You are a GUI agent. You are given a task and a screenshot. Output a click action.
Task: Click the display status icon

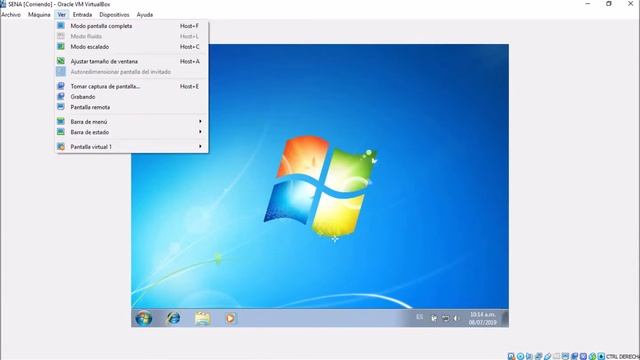coord(565,356)
